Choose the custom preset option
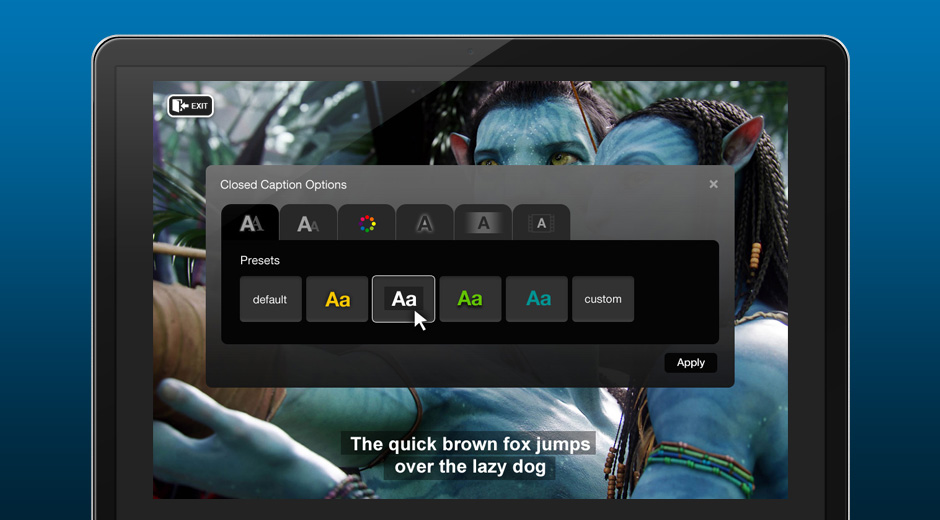940x520 pixels. (x=603, y=299)
